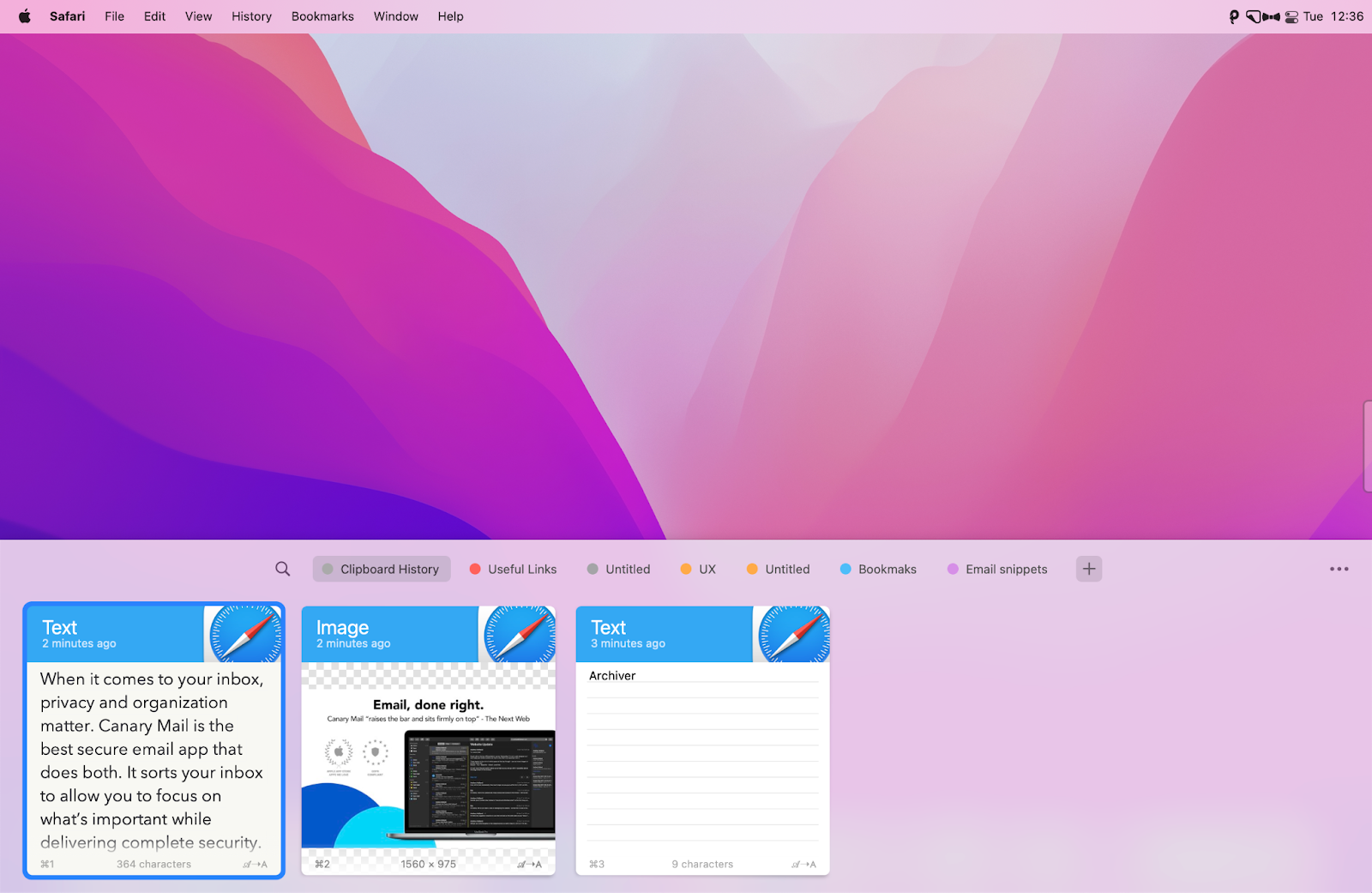Click the 364 characters label

pyautogui.click(x=154, y=864)
